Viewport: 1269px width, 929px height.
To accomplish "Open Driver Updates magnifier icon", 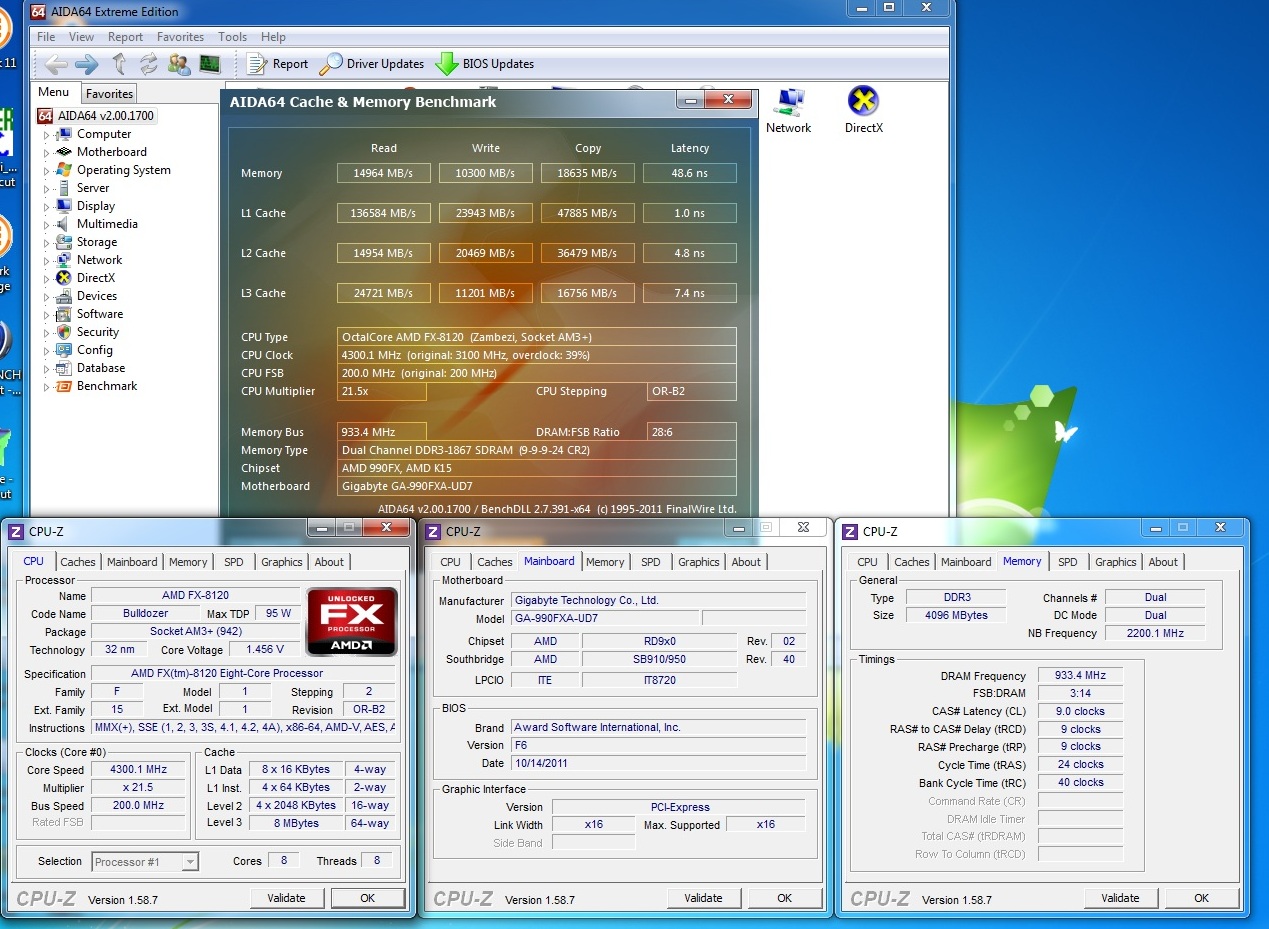I will tap(331, 64).
